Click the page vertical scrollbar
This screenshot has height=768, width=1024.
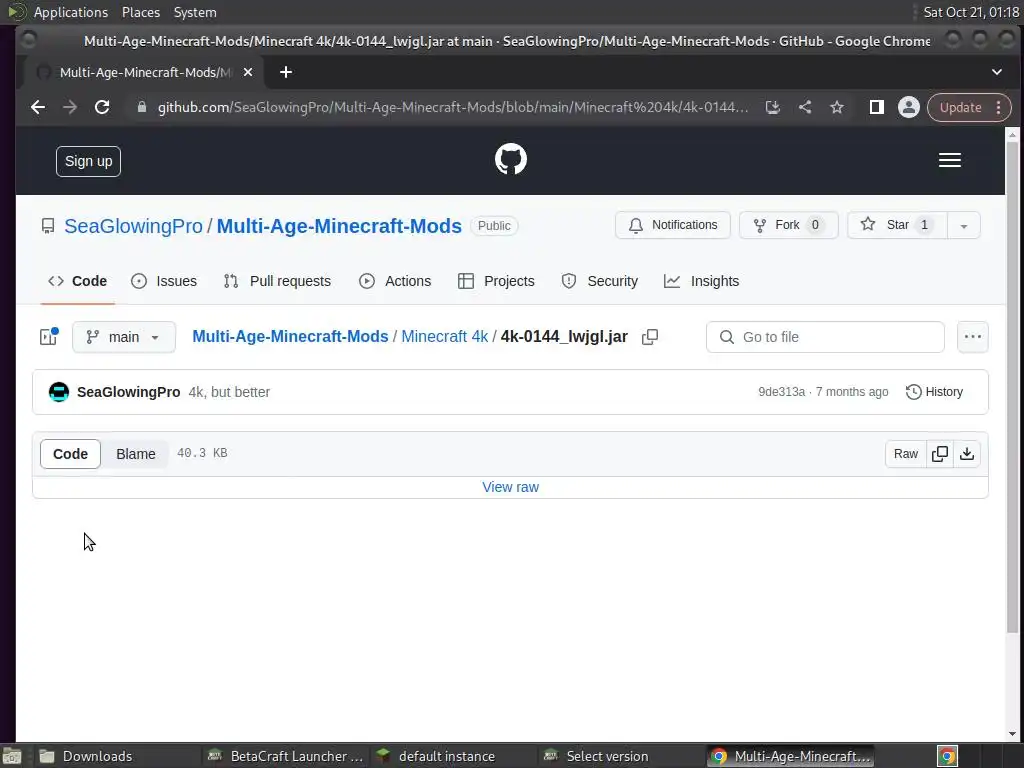[x=1013, y=387]
